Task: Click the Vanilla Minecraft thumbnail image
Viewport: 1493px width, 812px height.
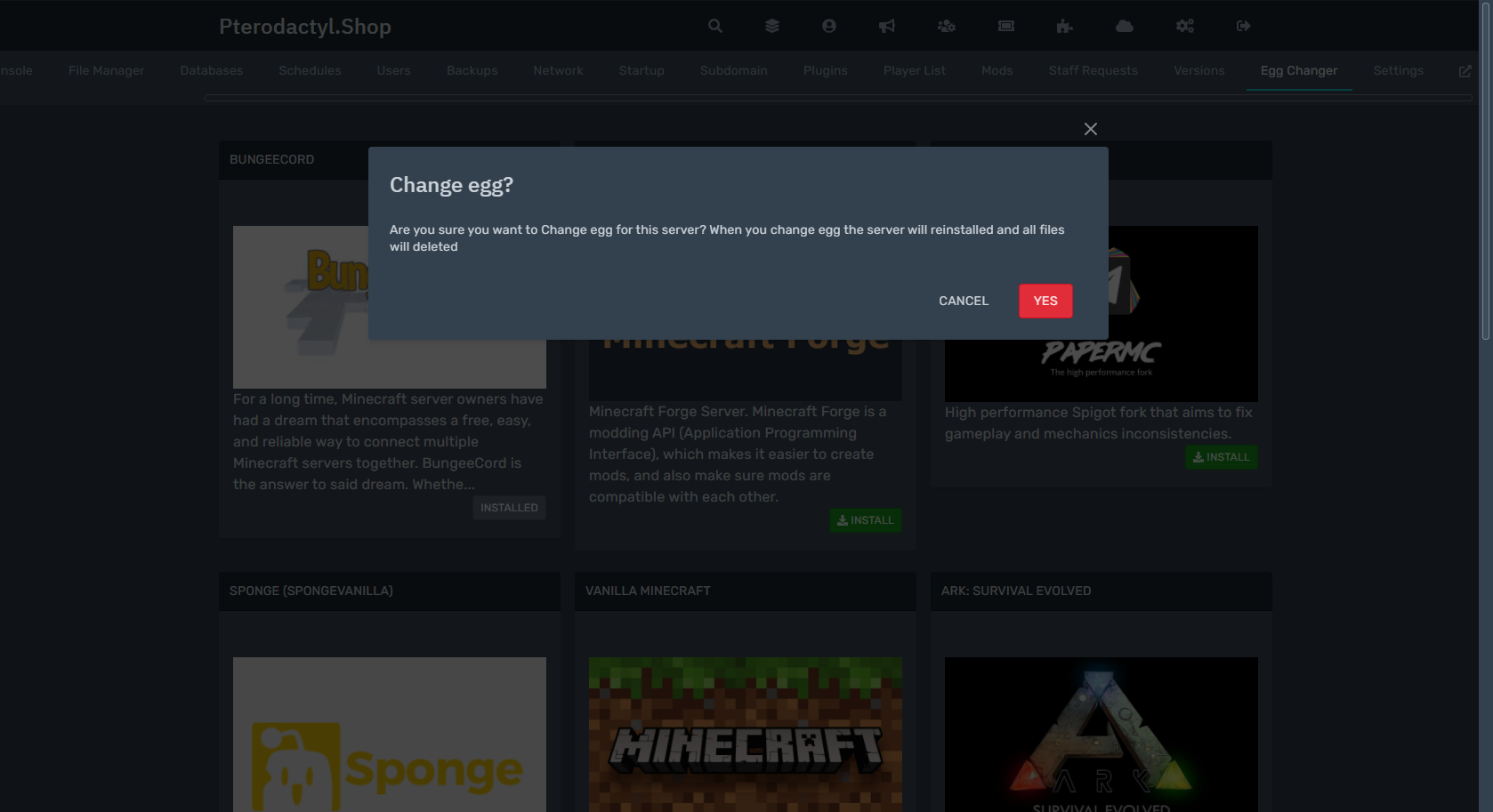Action: 745,734
